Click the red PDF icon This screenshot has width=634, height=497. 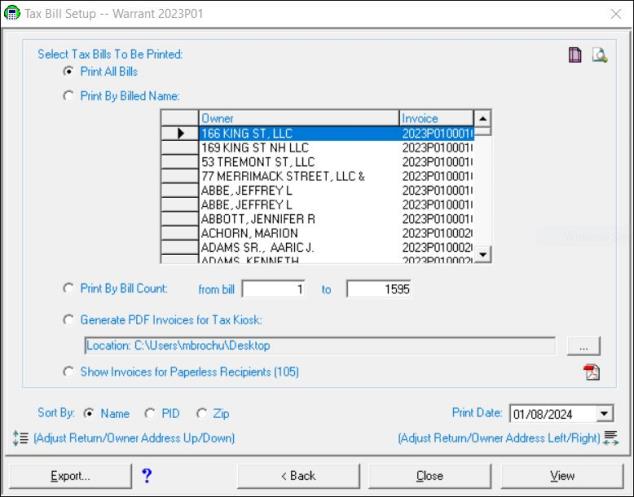(x=591, y=373)
